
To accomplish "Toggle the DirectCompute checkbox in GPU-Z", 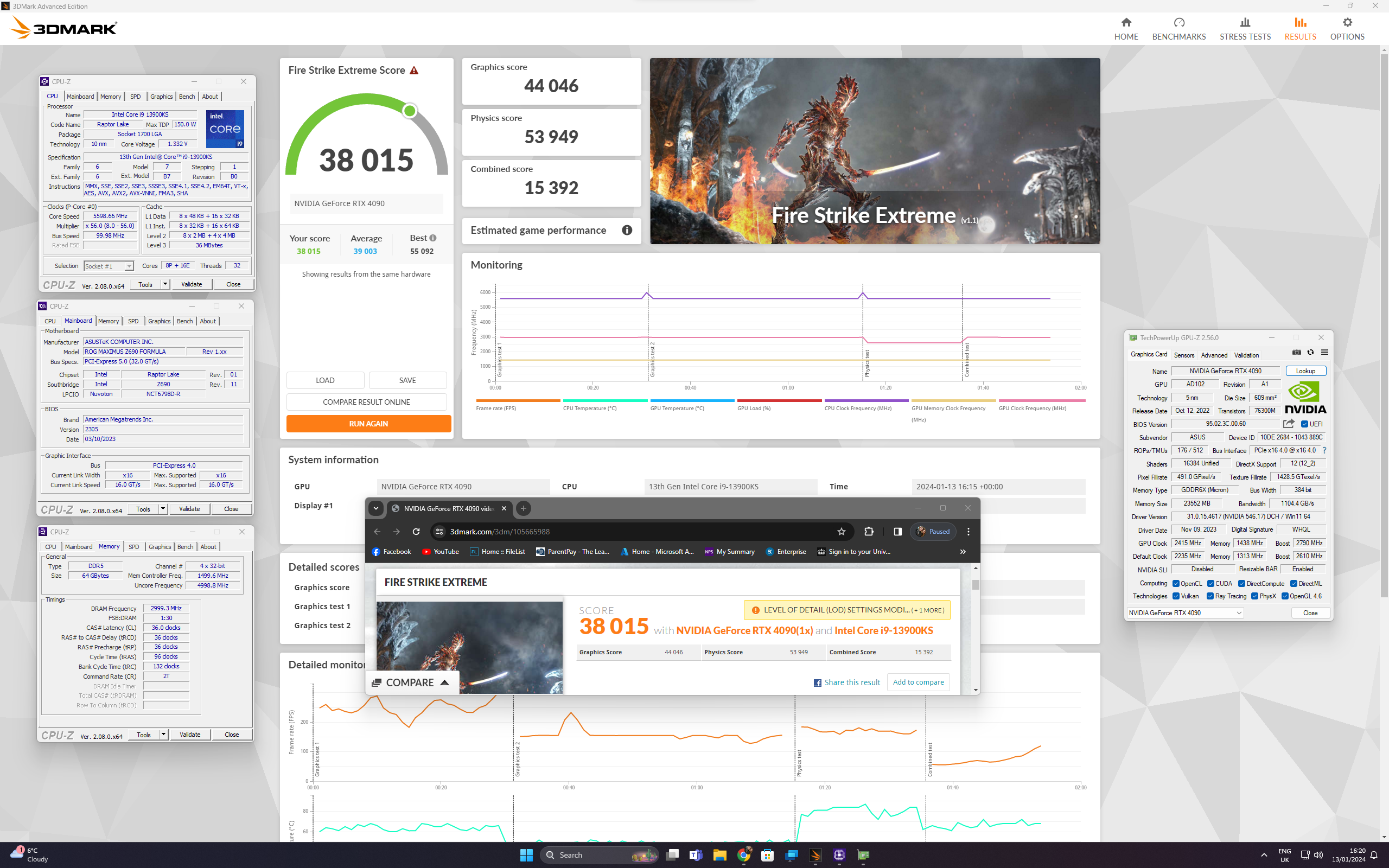I will click(1241, 584).
